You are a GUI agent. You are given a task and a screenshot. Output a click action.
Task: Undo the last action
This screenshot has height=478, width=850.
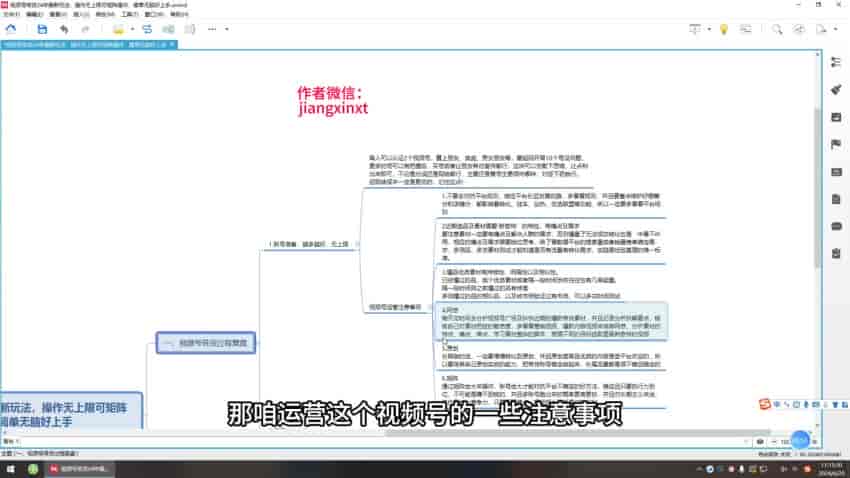(x=65, y=29)
